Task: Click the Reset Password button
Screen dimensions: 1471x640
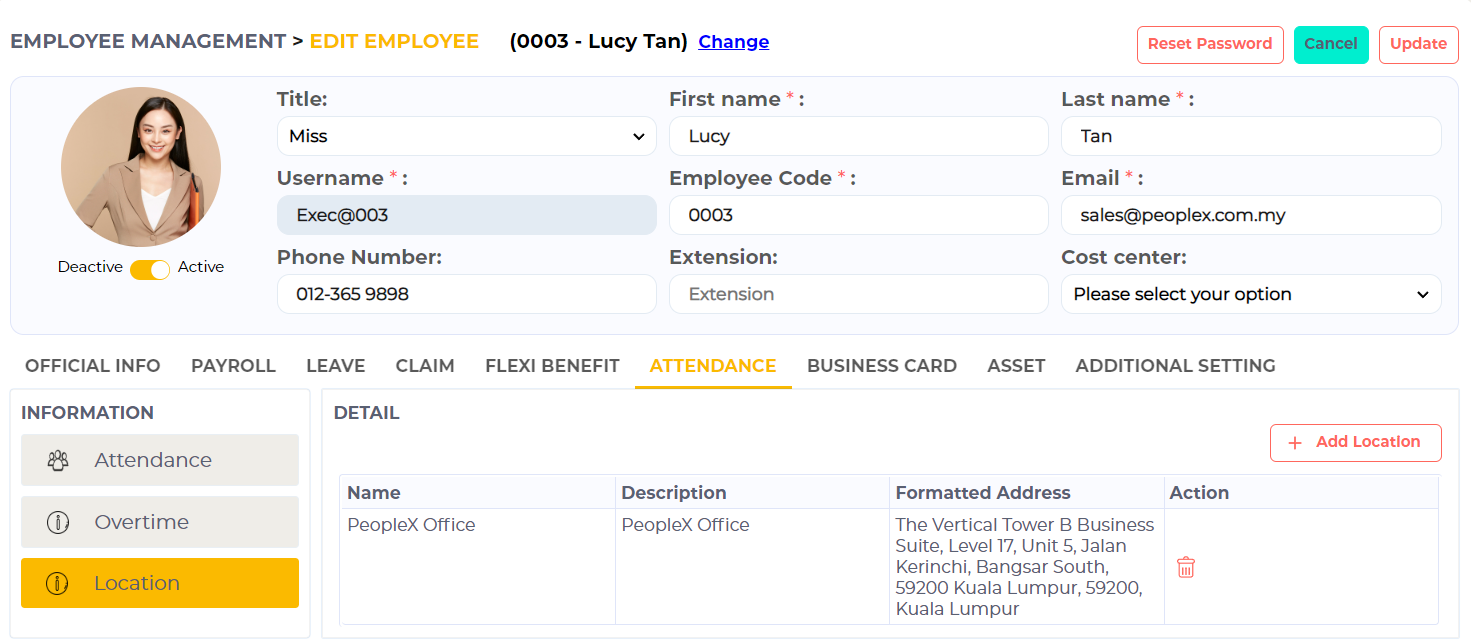Action: coord(1210,44)
